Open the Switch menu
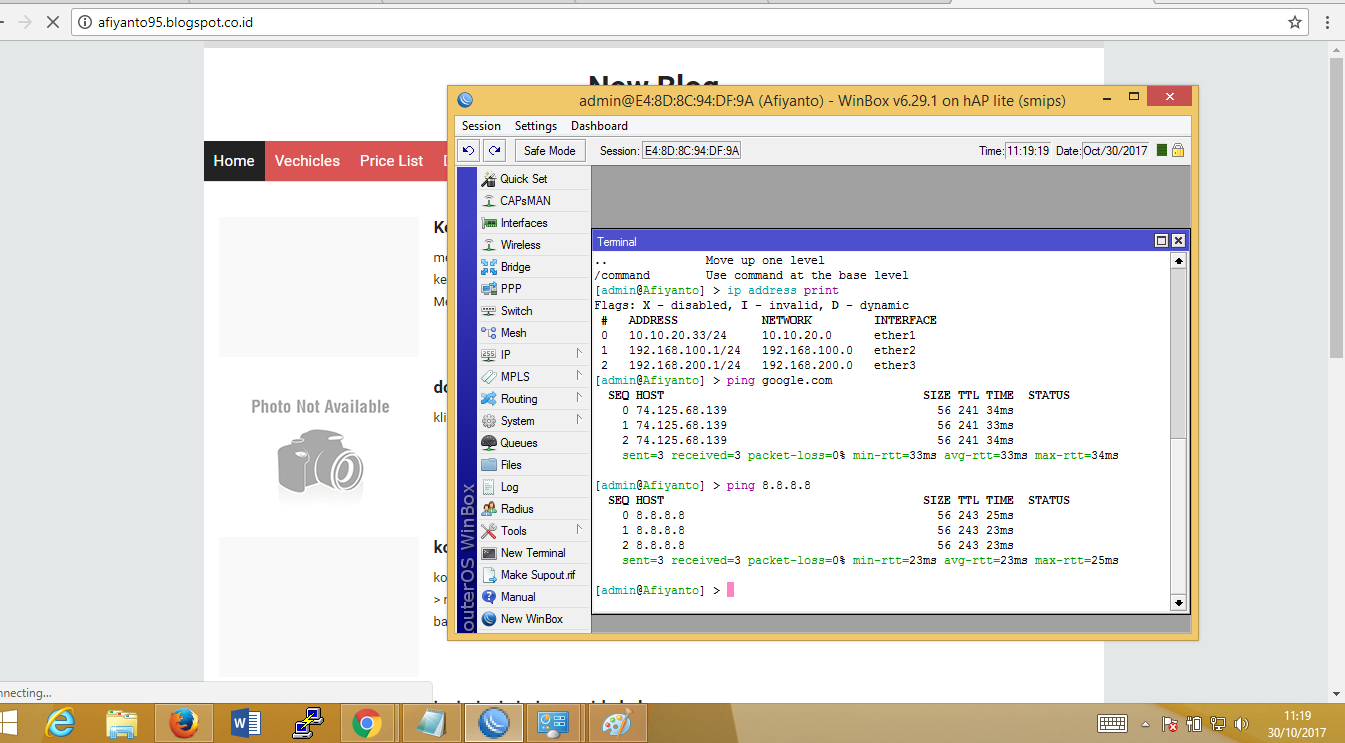 tap(534, 311)
